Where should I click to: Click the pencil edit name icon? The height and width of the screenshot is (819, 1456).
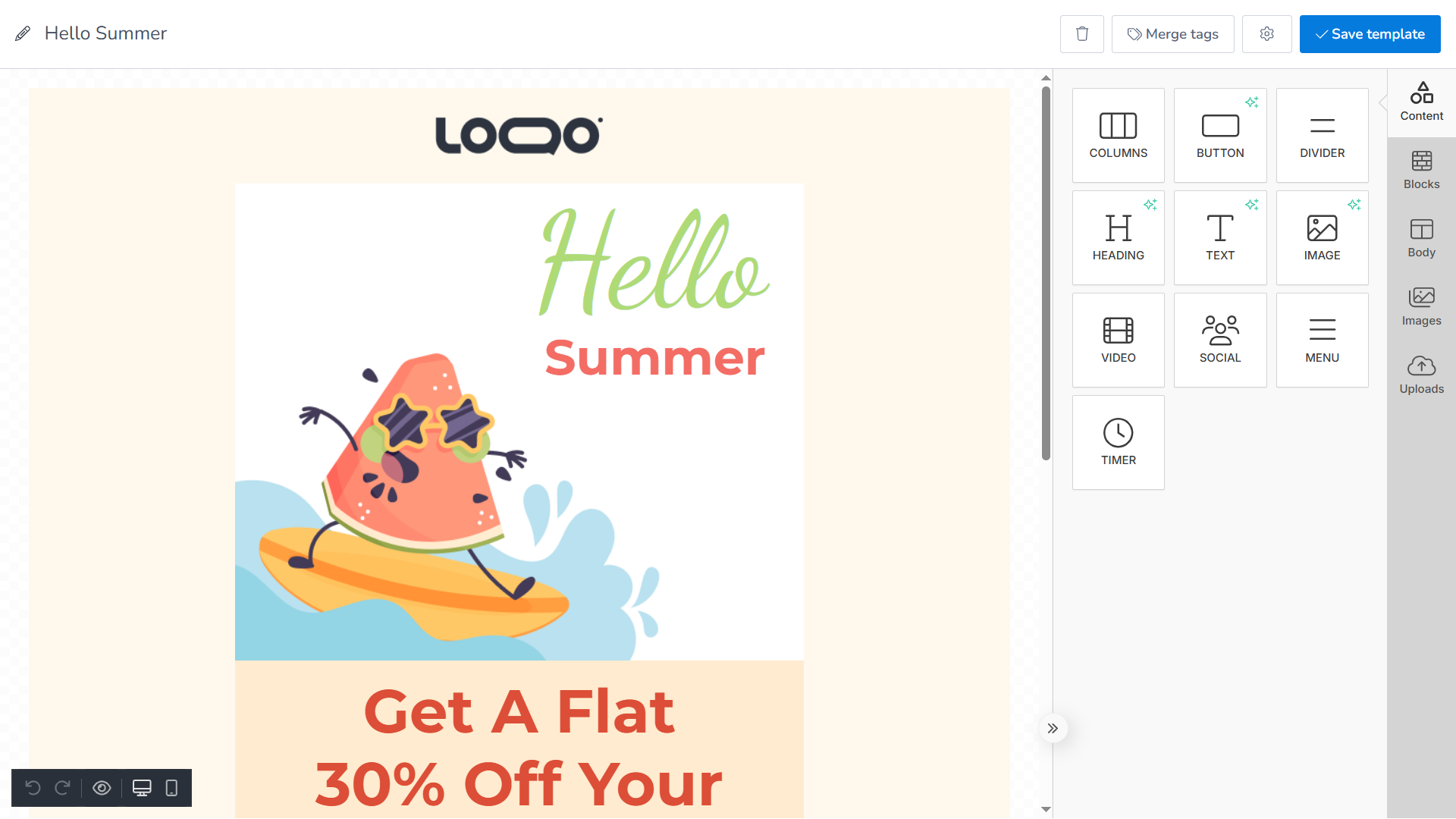pos(23,33)
